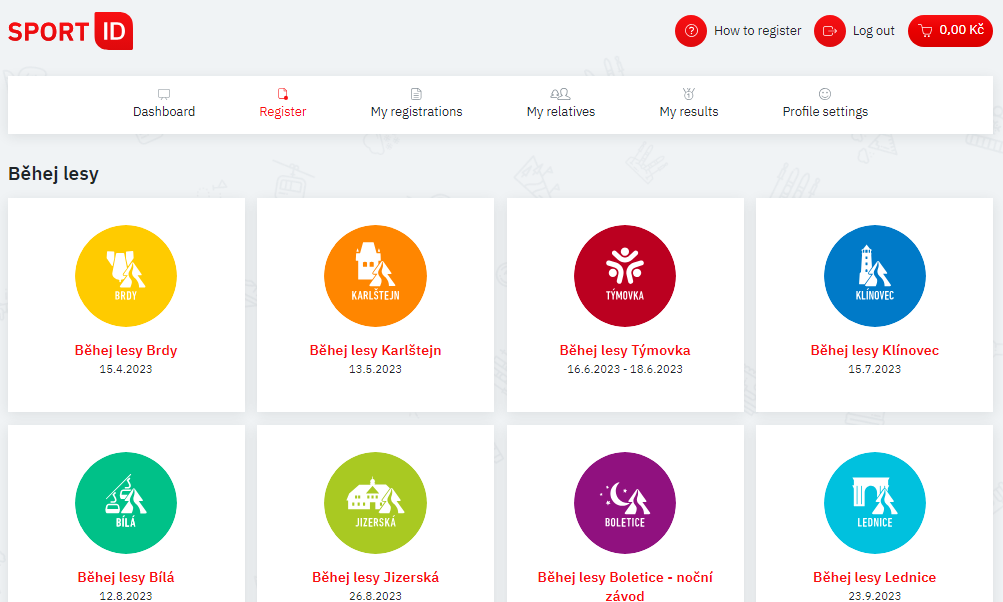Open the Běhej lesy Jizerská link

coord(375,577)
